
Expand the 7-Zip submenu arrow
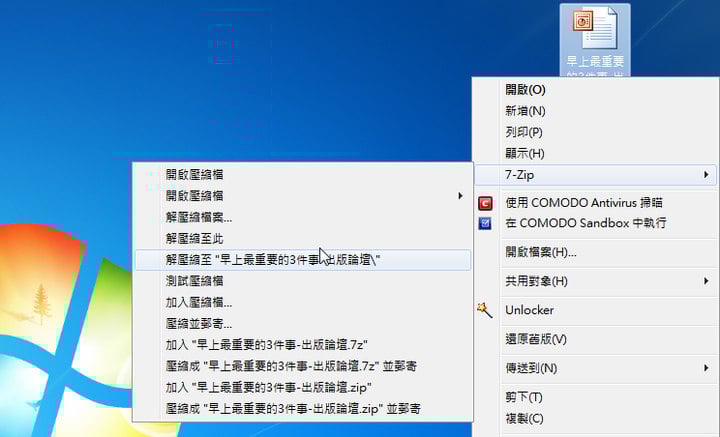pos(706,174)
